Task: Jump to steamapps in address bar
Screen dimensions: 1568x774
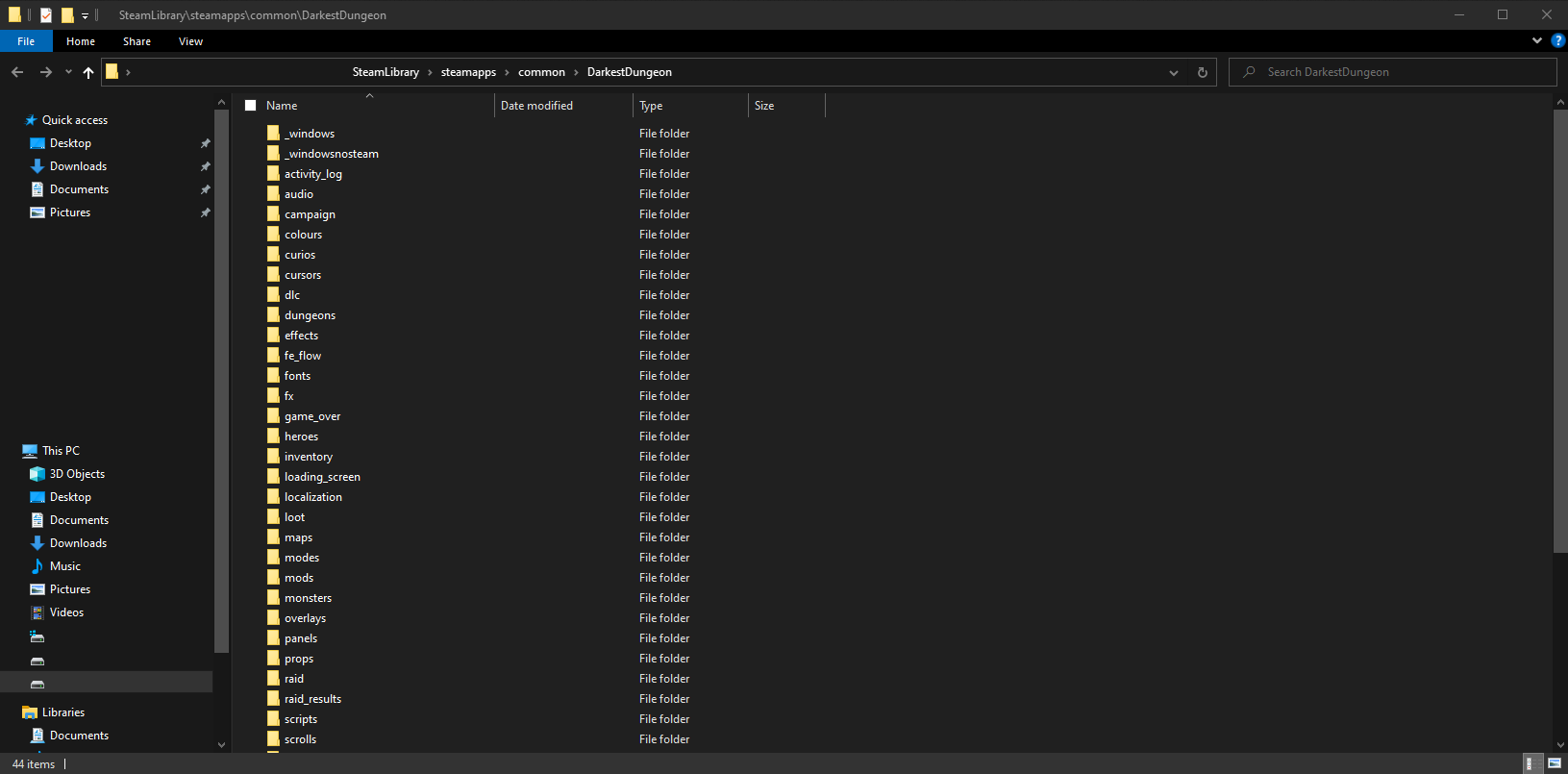Action: click(468, 72)
